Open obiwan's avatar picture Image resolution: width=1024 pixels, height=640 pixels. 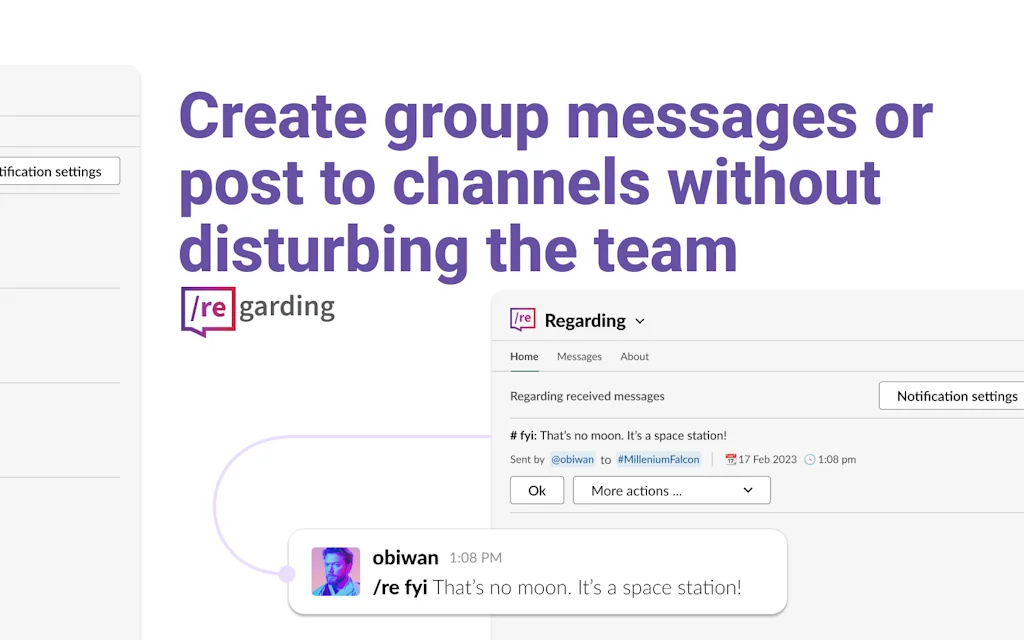[x=335, y=572]
